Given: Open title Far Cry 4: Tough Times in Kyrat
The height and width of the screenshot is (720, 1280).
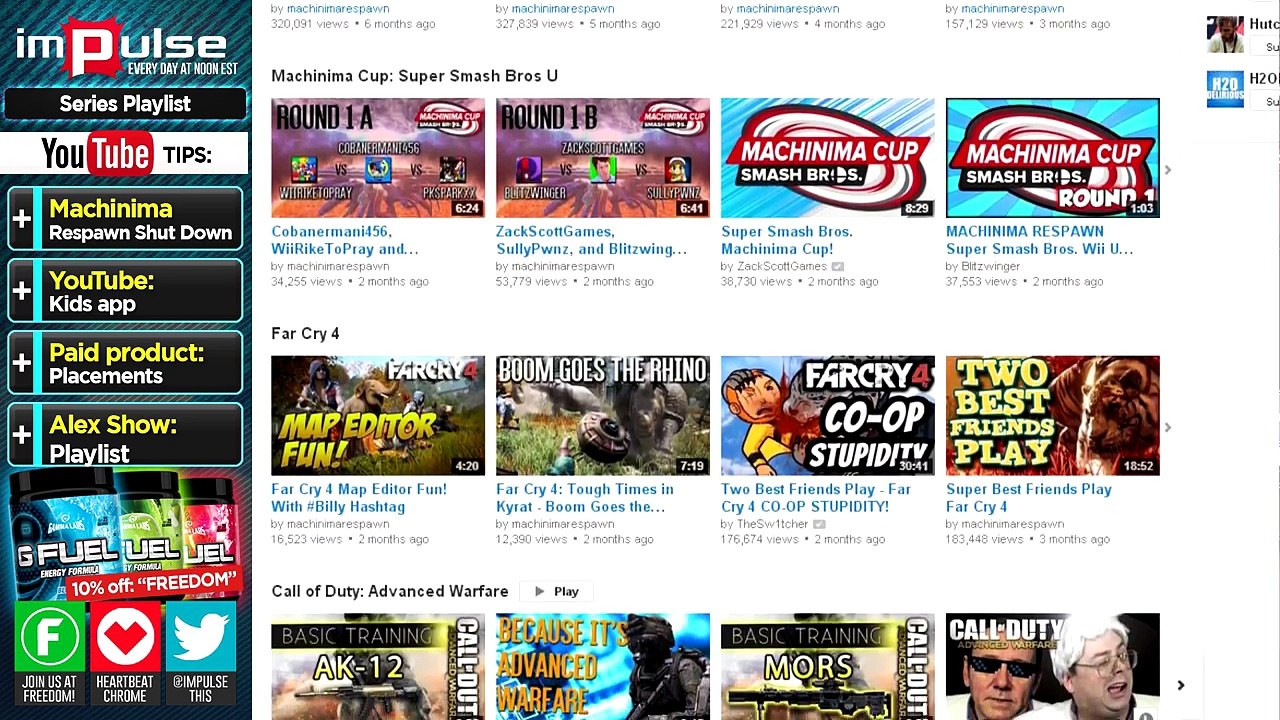Looking at the screenshot, I should pyautogui.click(x=585, y=499).
